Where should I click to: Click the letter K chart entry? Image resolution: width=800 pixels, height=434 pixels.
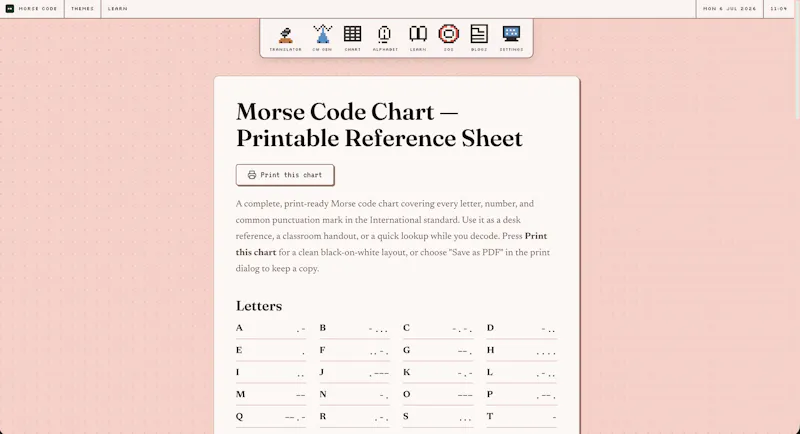point(438,373)
